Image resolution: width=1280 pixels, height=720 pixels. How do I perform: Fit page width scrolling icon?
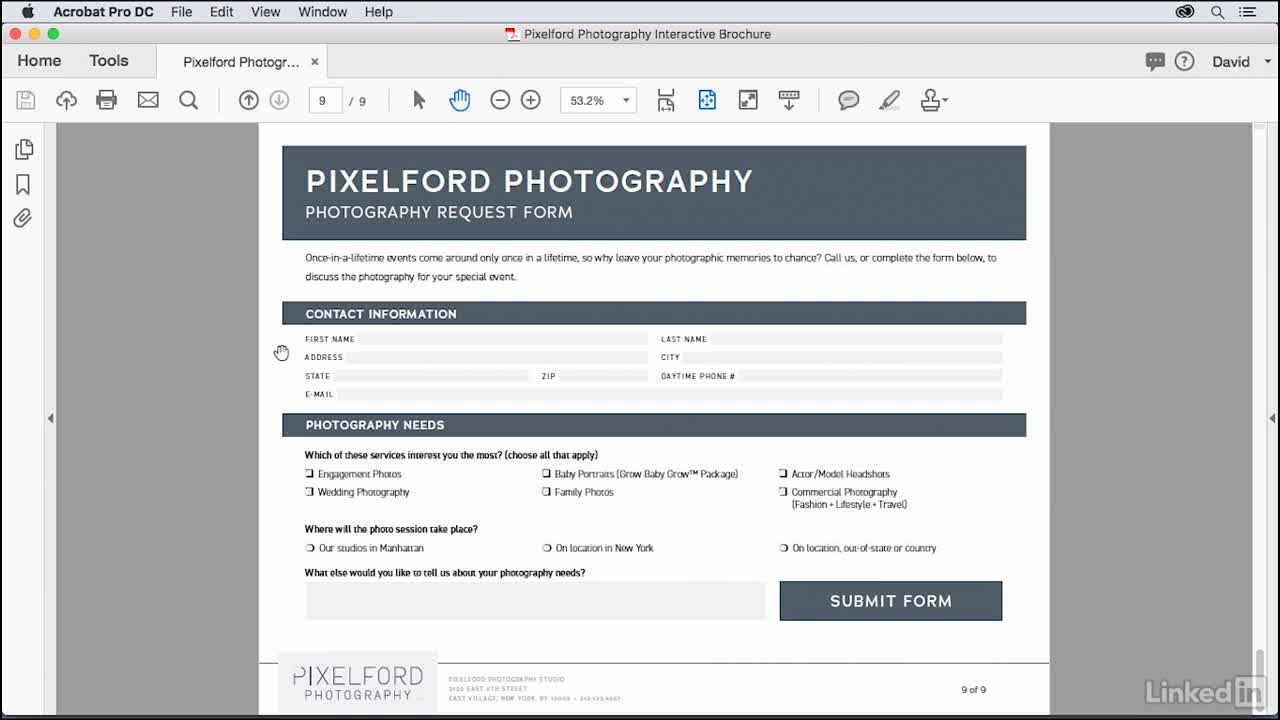coord(666,100)
